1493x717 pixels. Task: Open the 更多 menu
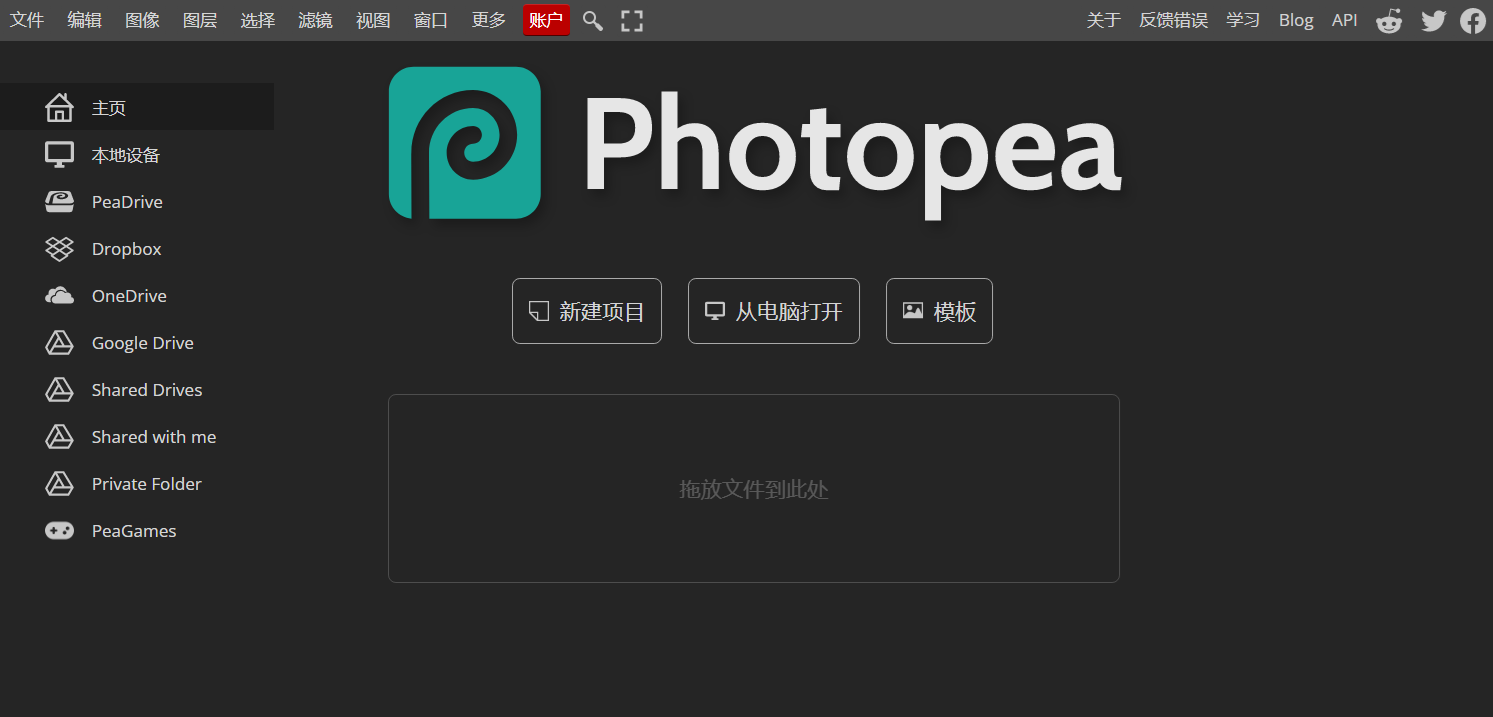(489, 20)
